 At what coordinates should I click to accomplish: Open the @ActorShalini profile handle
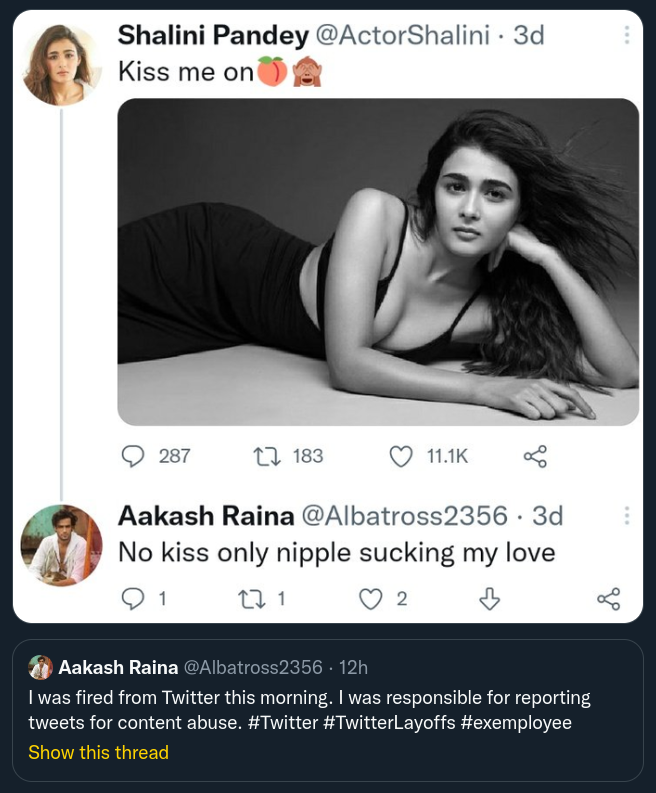tap(403, 36)
